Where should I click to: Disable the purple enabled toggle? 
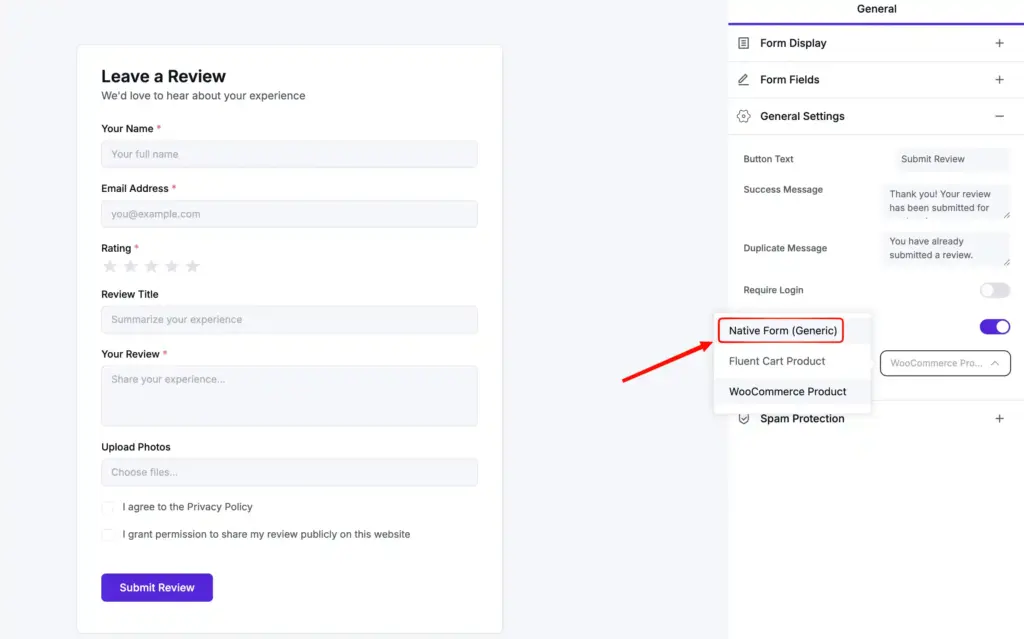click(994, 326)
